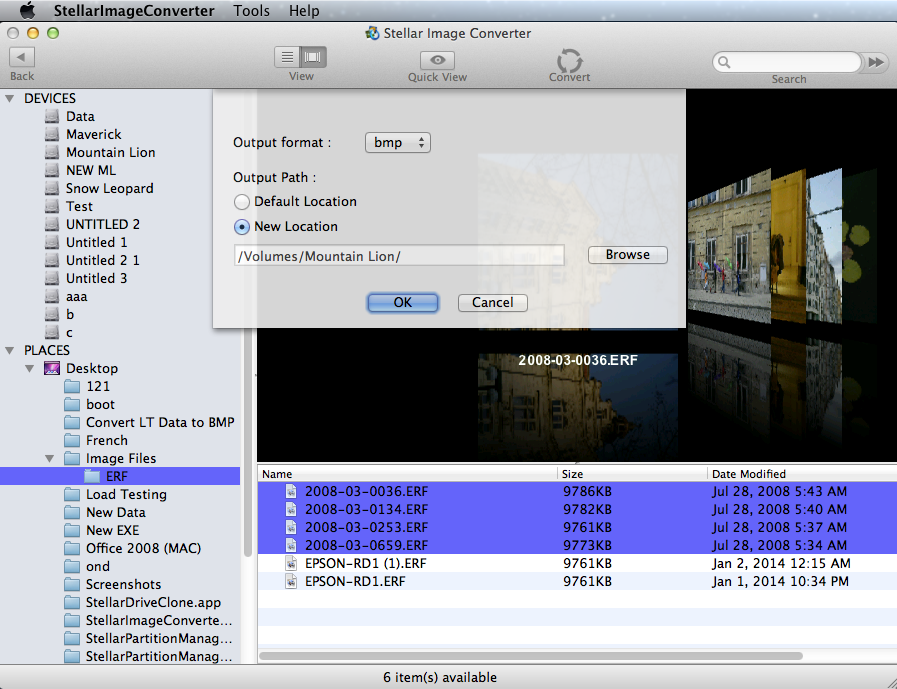
Task: Collapse the DEVICES section
Action: 10,98
